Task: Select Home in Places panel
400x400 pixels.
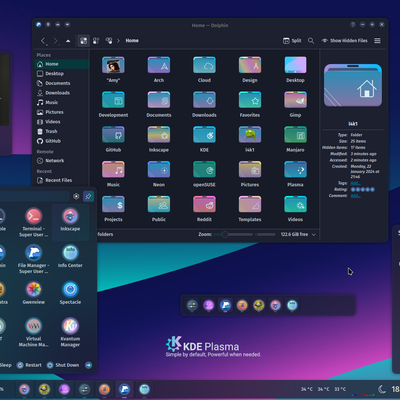Action: 62,64
